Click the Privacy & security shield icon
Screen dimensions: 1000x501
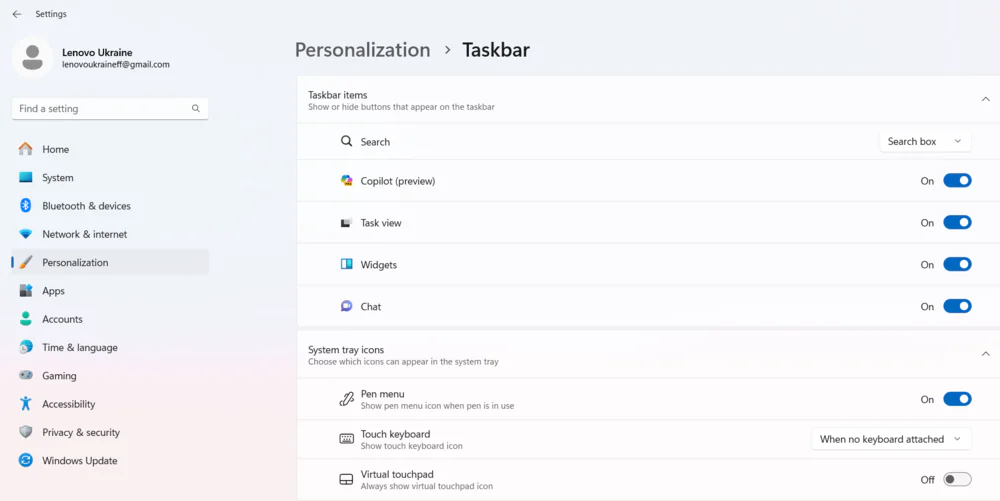pos(26,432)
